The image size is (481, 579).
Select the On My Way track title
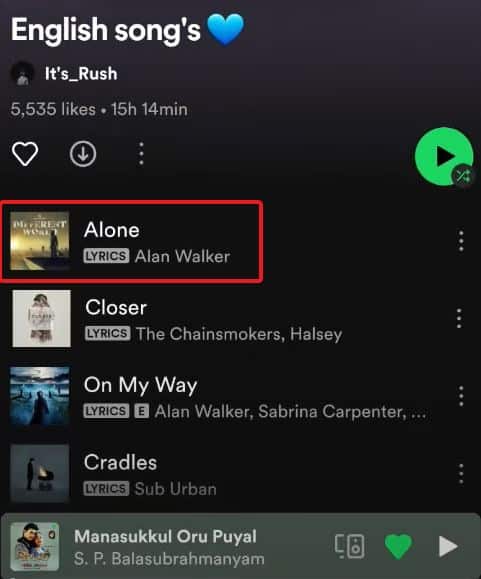[x=140, y=385]
